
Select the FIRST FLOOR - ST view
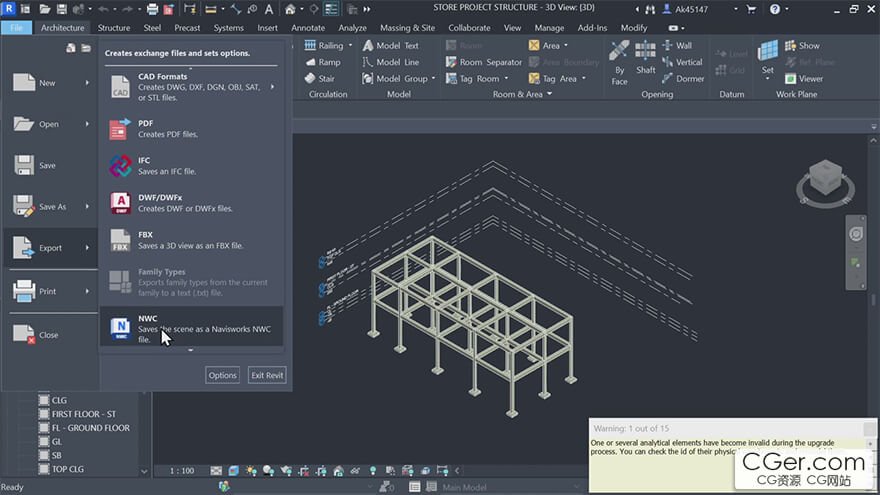tap(84, 414)
